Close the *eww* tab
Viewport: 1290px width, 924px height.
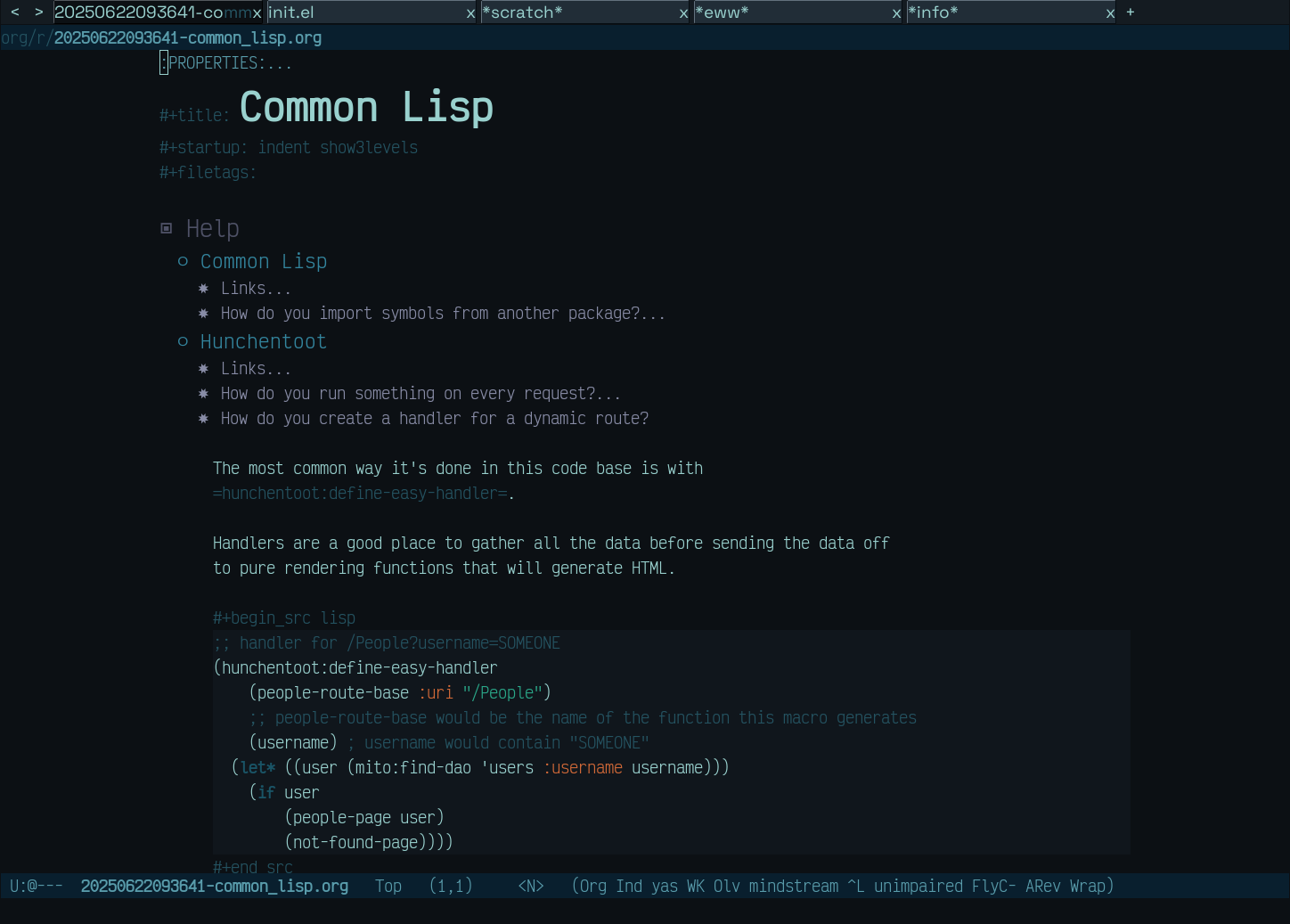[x=896, y=13]
